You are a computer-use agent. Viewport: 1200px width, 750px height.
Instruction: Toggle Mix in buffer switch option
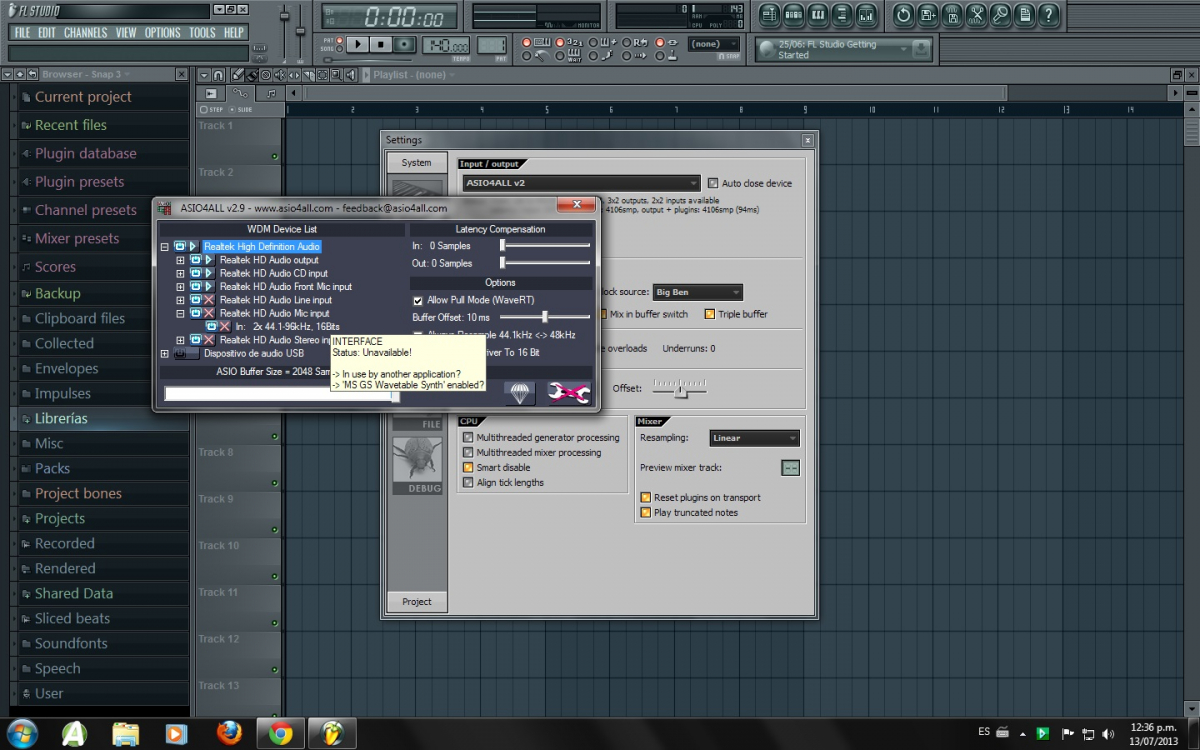tap(603, 314)
